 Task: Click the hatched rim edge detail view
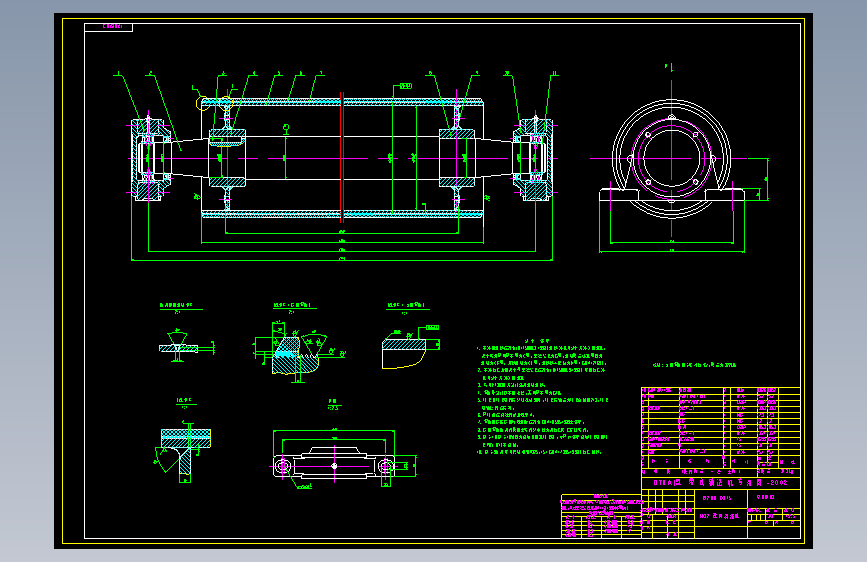(x=410, y=348)
